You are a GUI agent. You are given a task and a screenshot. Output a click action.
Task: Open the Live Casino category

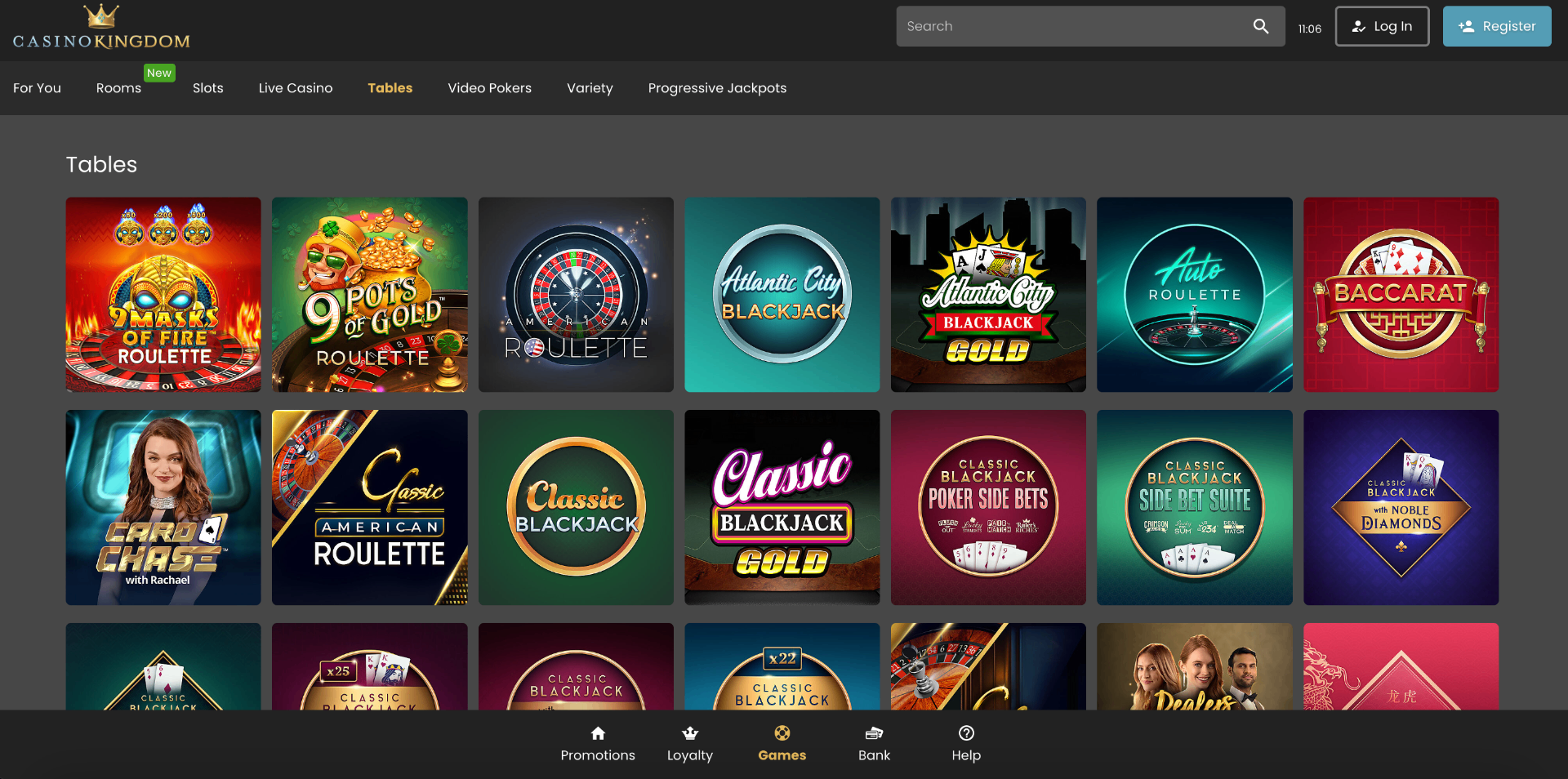pos(295,88)
